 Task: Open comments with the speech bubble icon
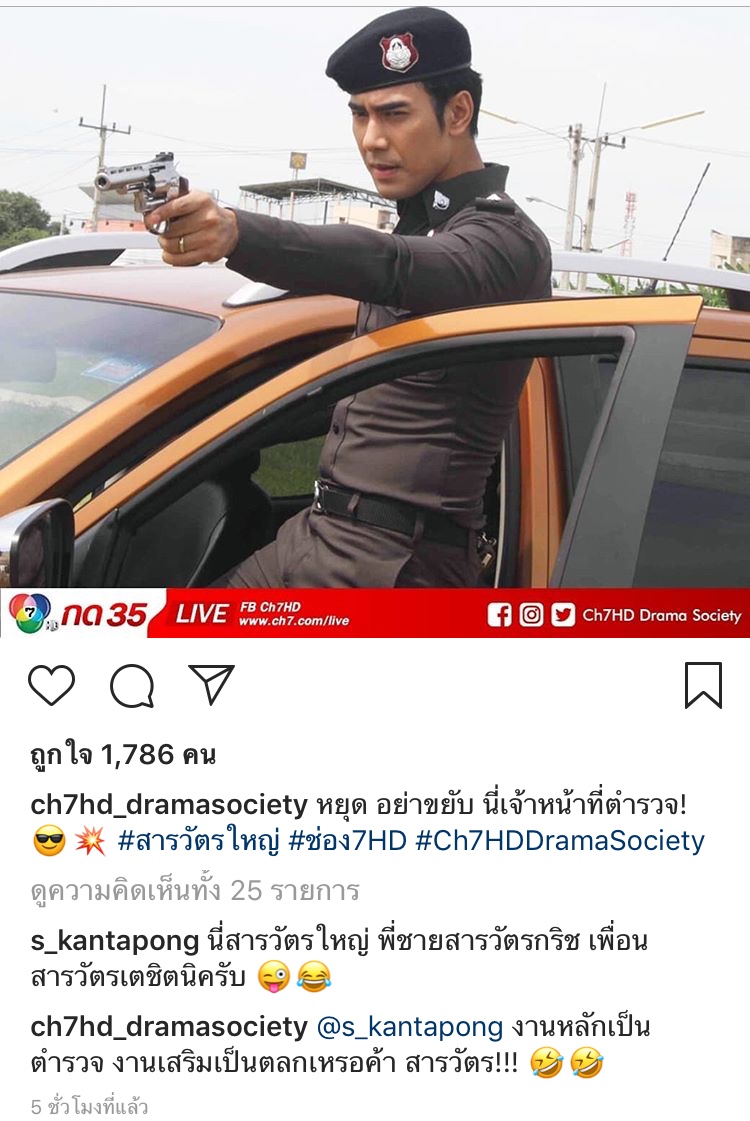pyautogui.click(x=132, y=686)
